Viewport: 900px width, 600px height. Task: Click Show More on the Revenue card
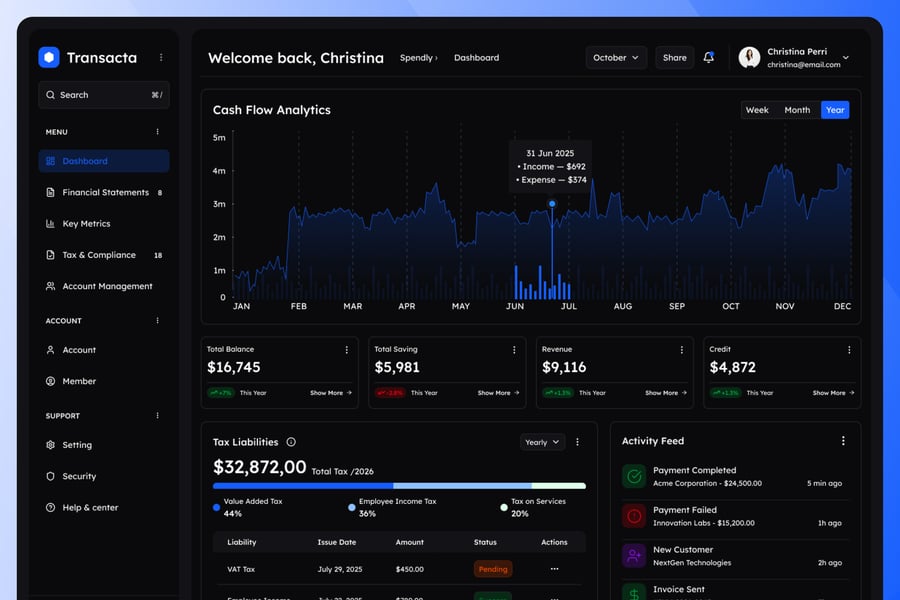[665, 393]
